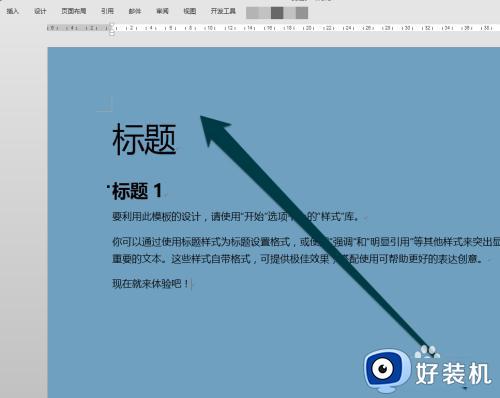Select the 引用 ribbon tab
This screenshot has height=398, width=500.
[x=107, y=11]
